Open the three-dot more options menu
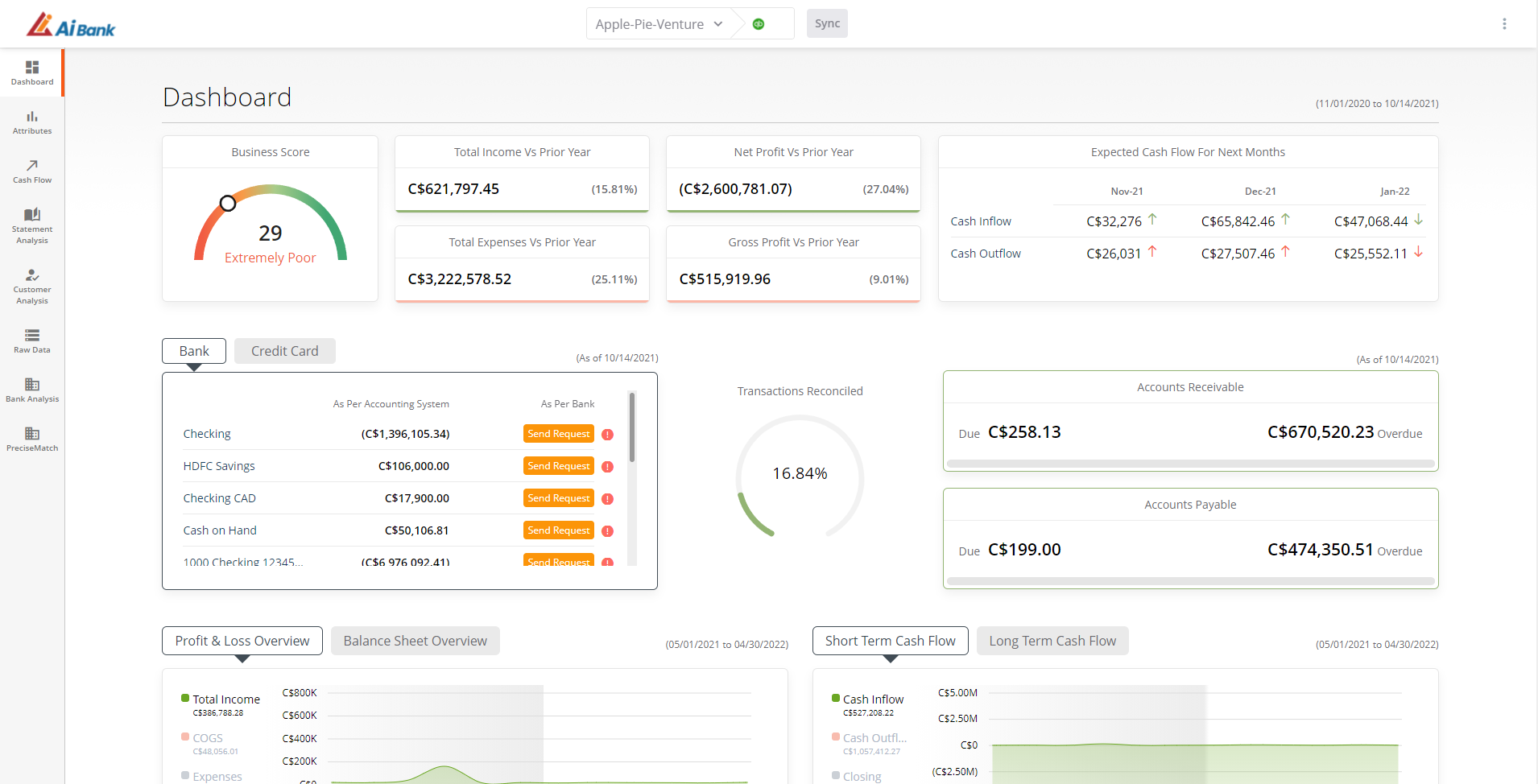Viewport: 1538px width, 784px height. (1504, 24)
